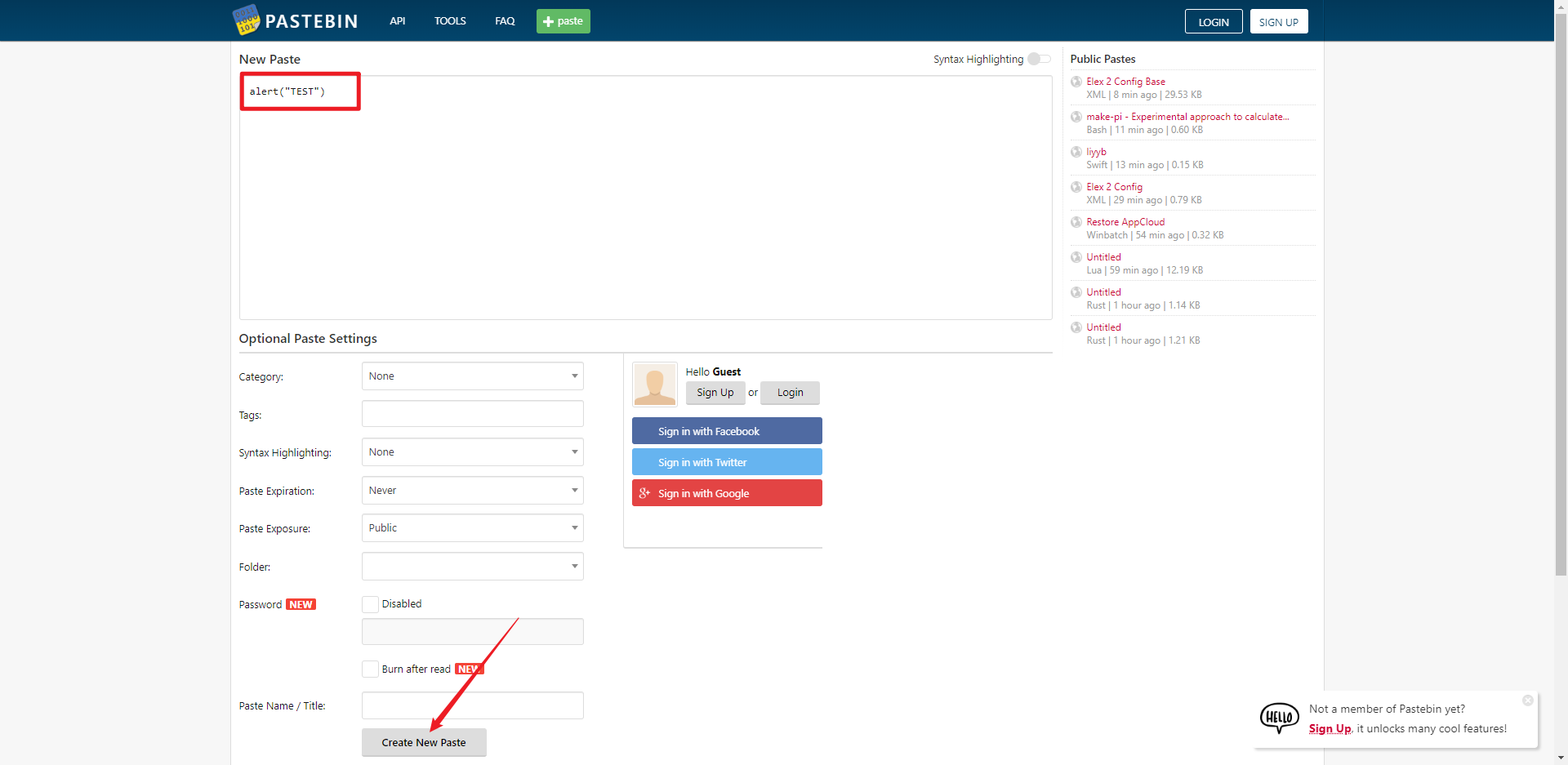Sign in with Google
1568x765 pixels.
pyautogui.click(x=727, y=493)
